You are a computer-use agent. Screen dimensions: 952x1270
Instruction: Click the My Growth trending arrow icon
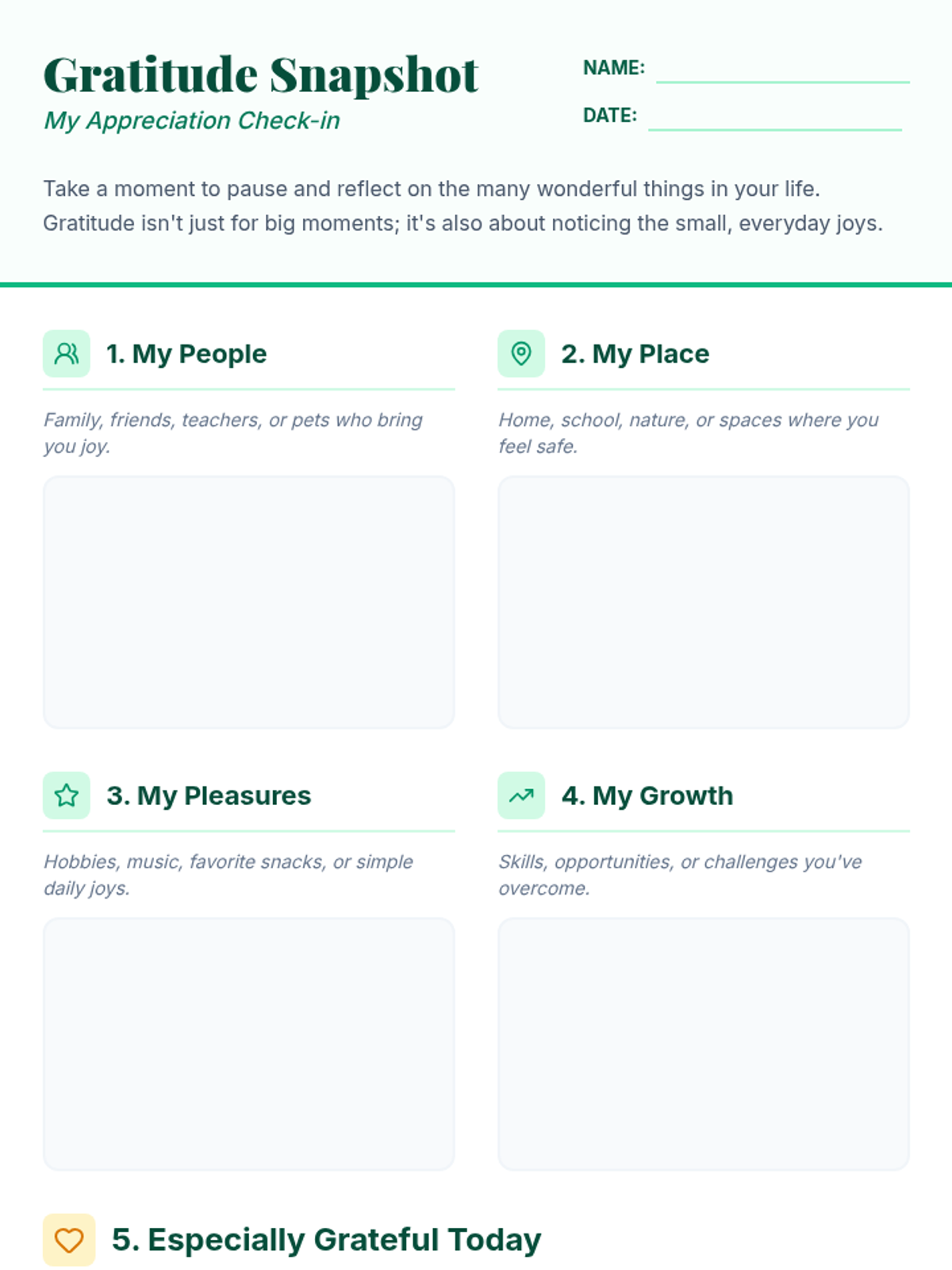521,795
